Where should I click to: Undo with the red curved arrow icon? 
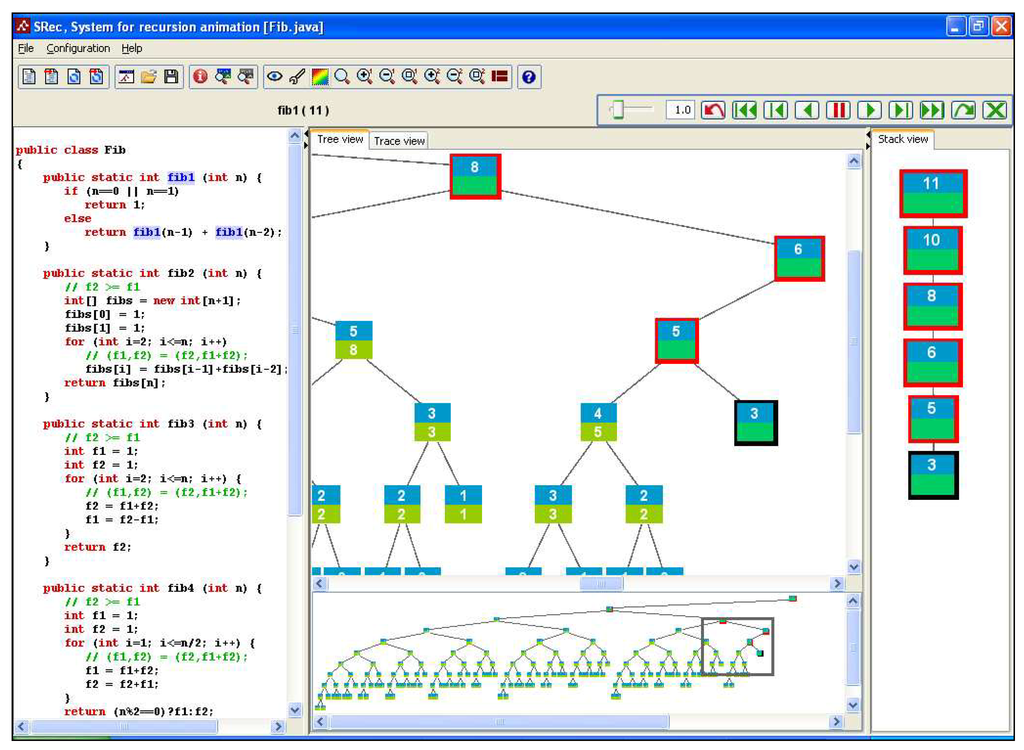click(x=714, y=110)
